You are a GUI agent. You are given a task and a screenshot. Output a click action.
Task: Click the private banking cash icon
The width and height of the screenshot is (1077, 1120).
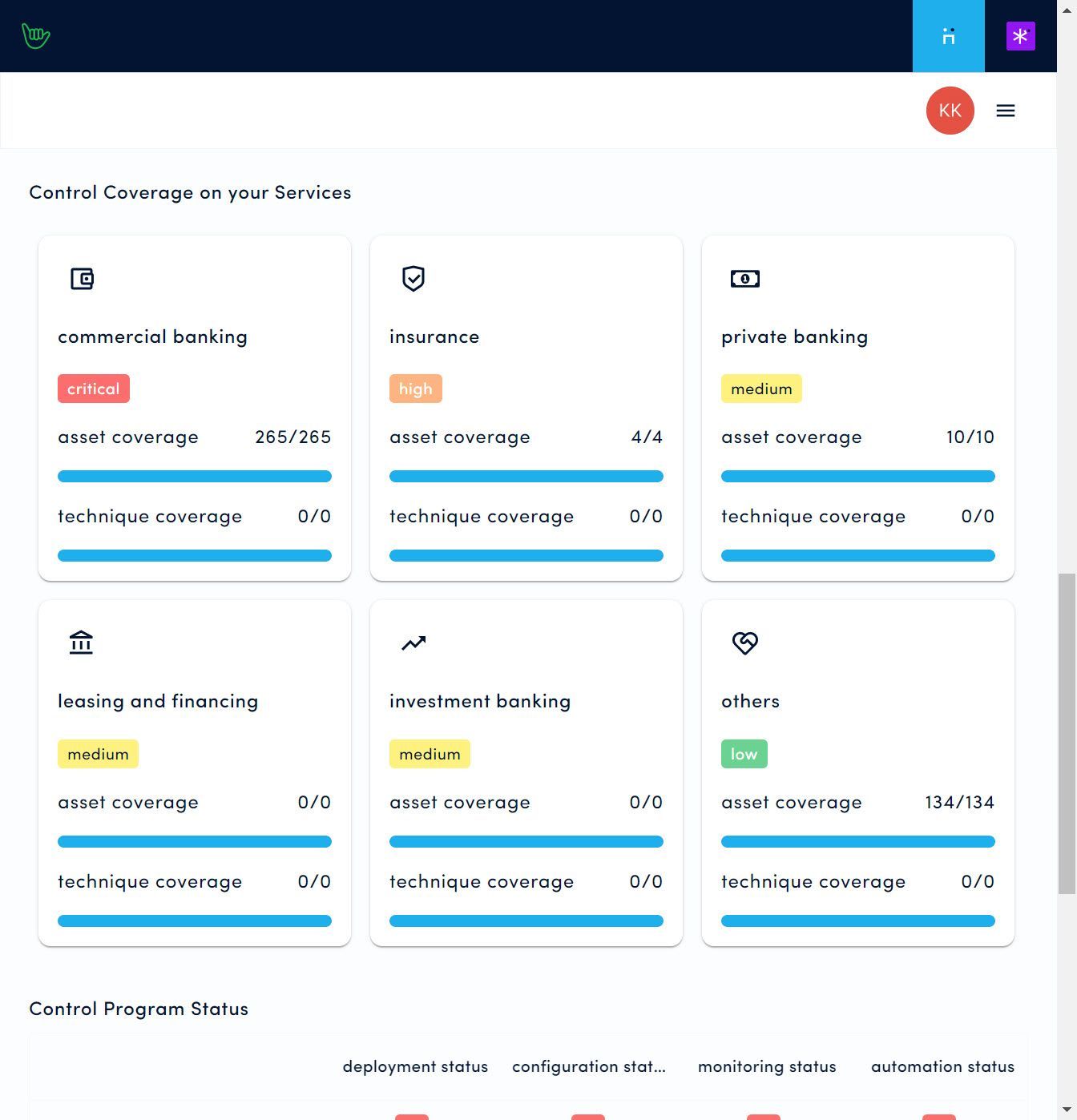745,279
